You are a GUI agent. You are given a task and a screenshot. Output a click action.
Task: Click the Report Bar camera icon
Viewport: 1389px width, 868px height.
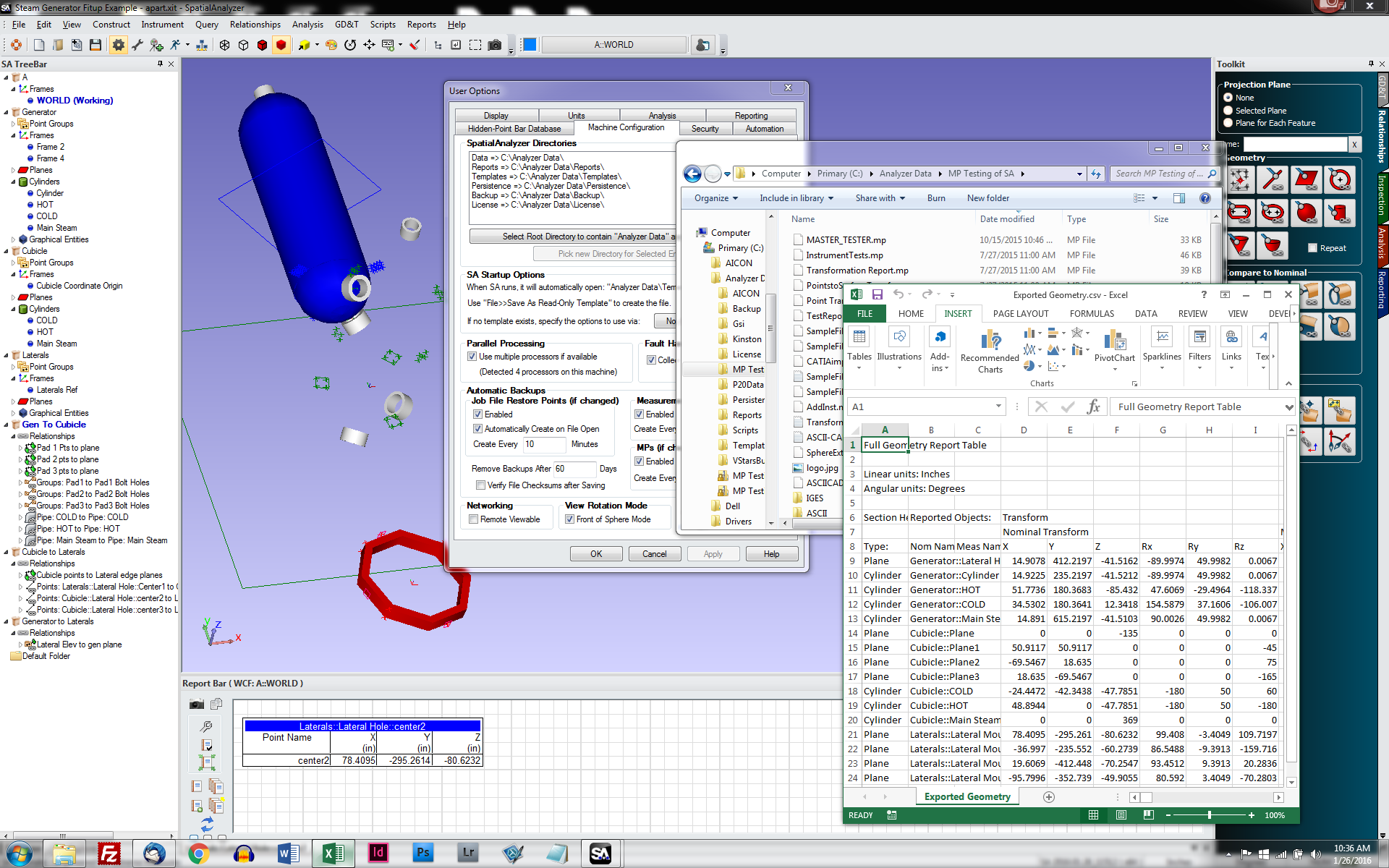coord(196,704)
